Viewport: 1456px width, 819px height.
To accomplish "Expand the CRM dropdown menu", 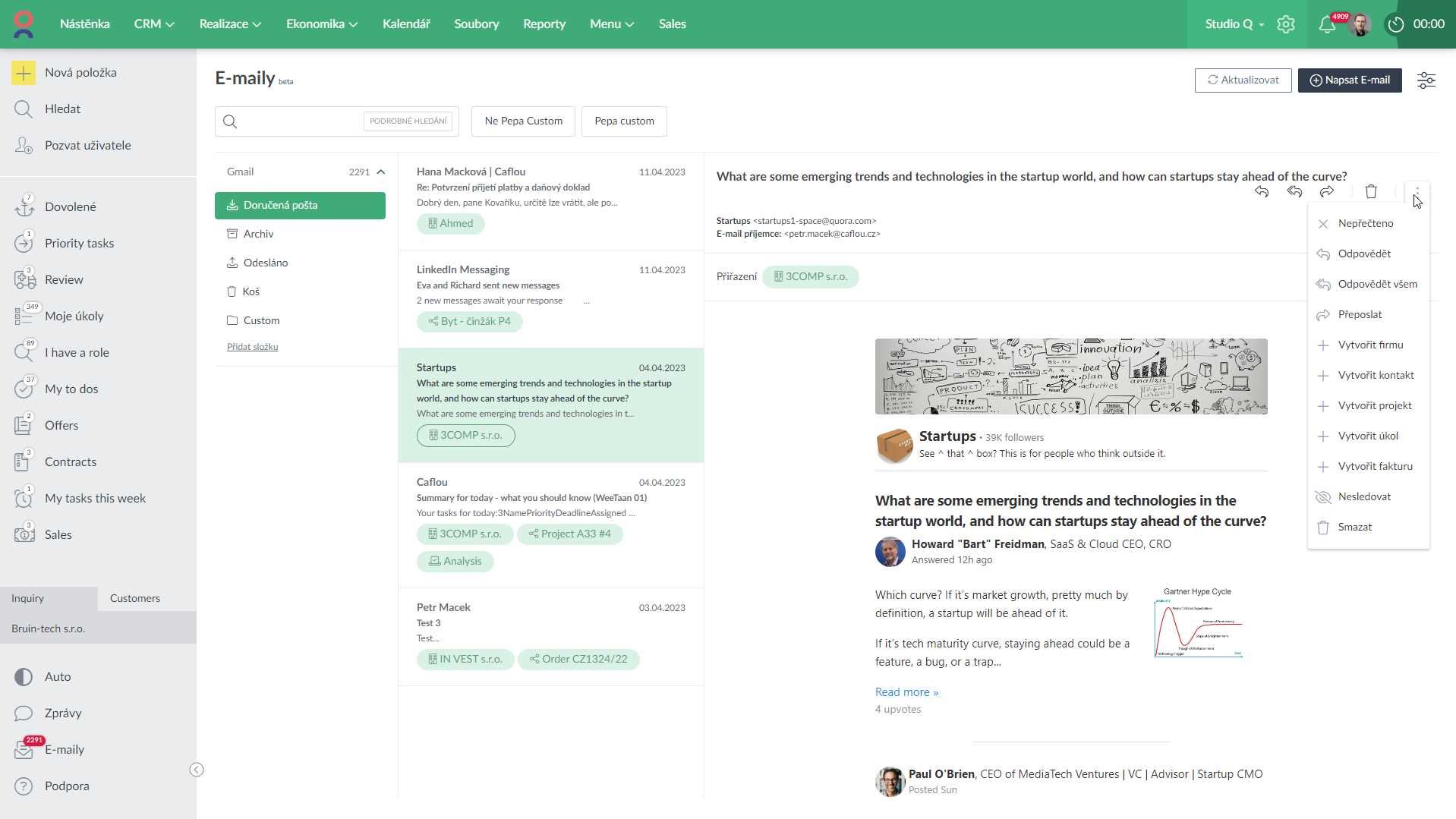I will tap(154, 24).
